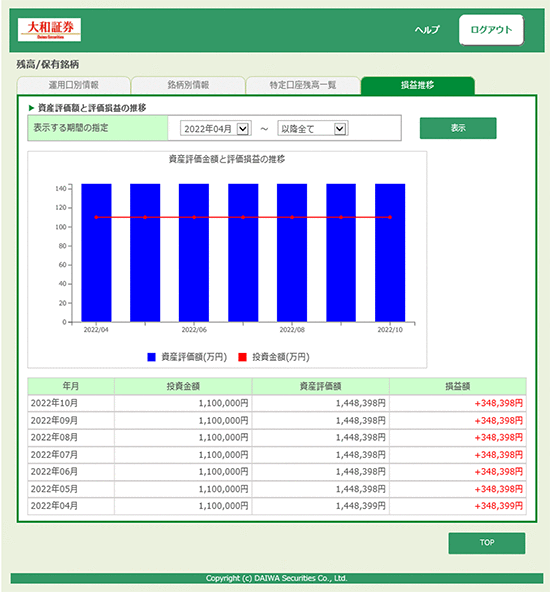Image resolution: width=550 pixels, height=592 pixels.
Task: Click the 年月 column header
Action: click(x=71, y=386)
